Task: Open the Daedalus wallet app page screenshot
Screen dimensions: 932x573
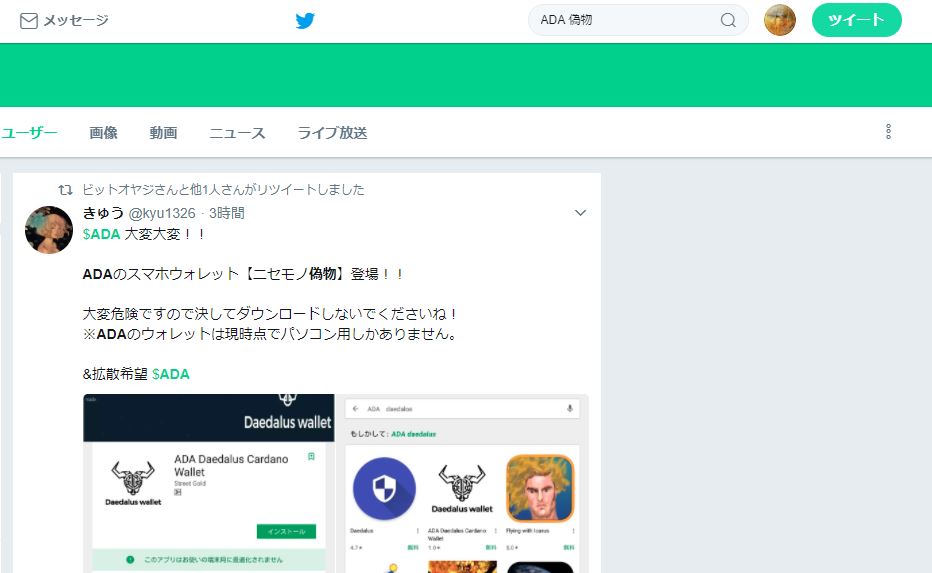Action: [209, 483]
